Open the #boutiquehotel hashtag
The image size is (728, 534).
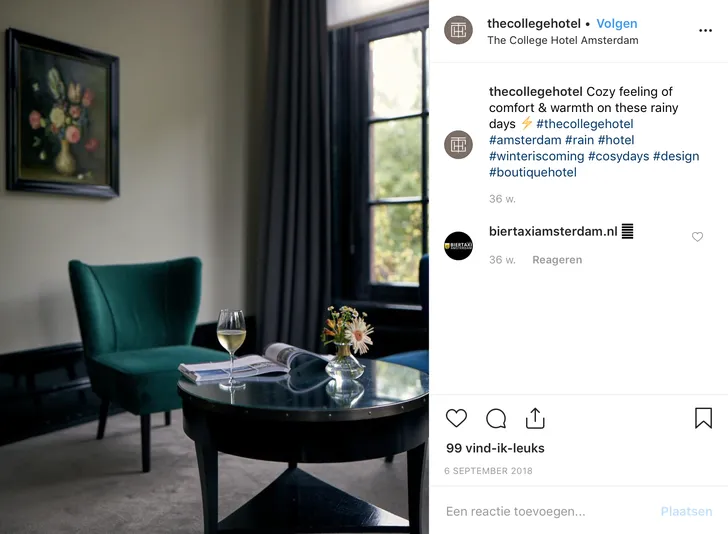tap(533, 173)
